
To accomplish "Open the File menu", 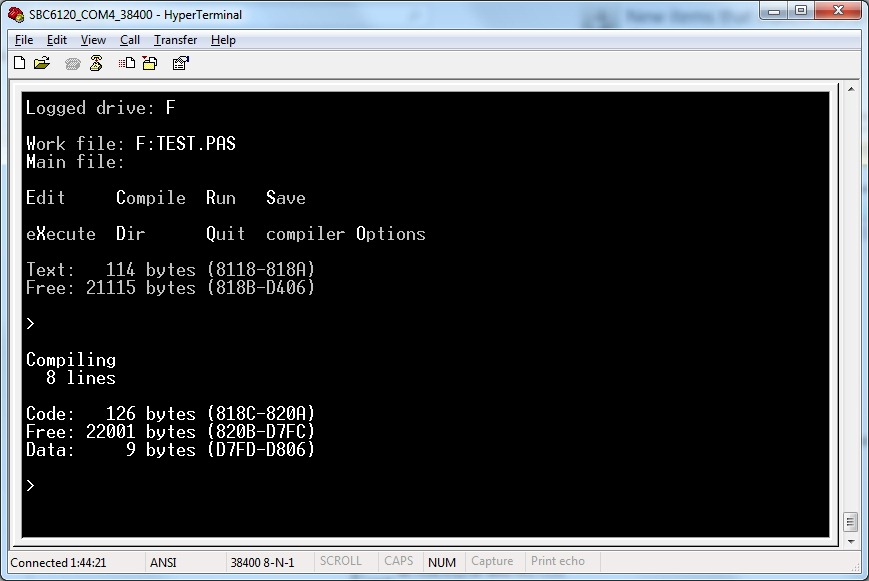I will tap(24, 40).
